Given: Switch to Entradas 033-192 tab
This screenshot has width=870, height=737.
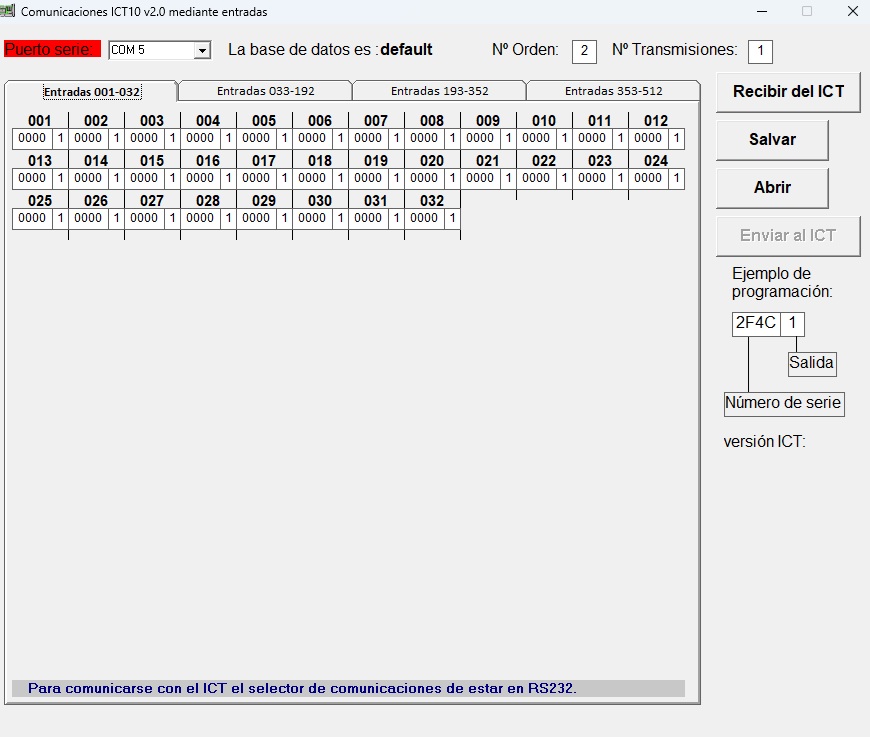Looking at the screenshot, I should click(x=265, y=91).
